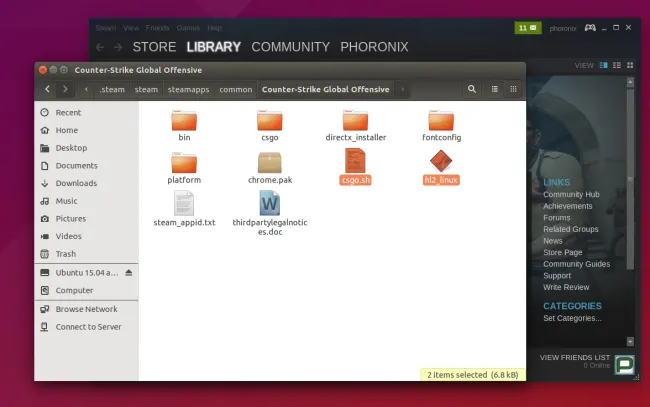Image resolution: width=650 pixels, height=407 pixels.
Task: Navigate to steam in path bar
Action: (x=146, y=90)
